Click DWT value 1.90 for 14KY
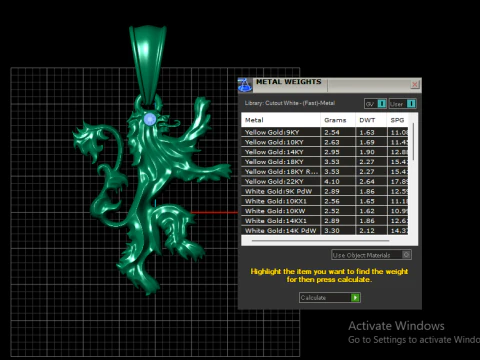The image size is (480, 360). pyautogui.click(x=367, y=152)
